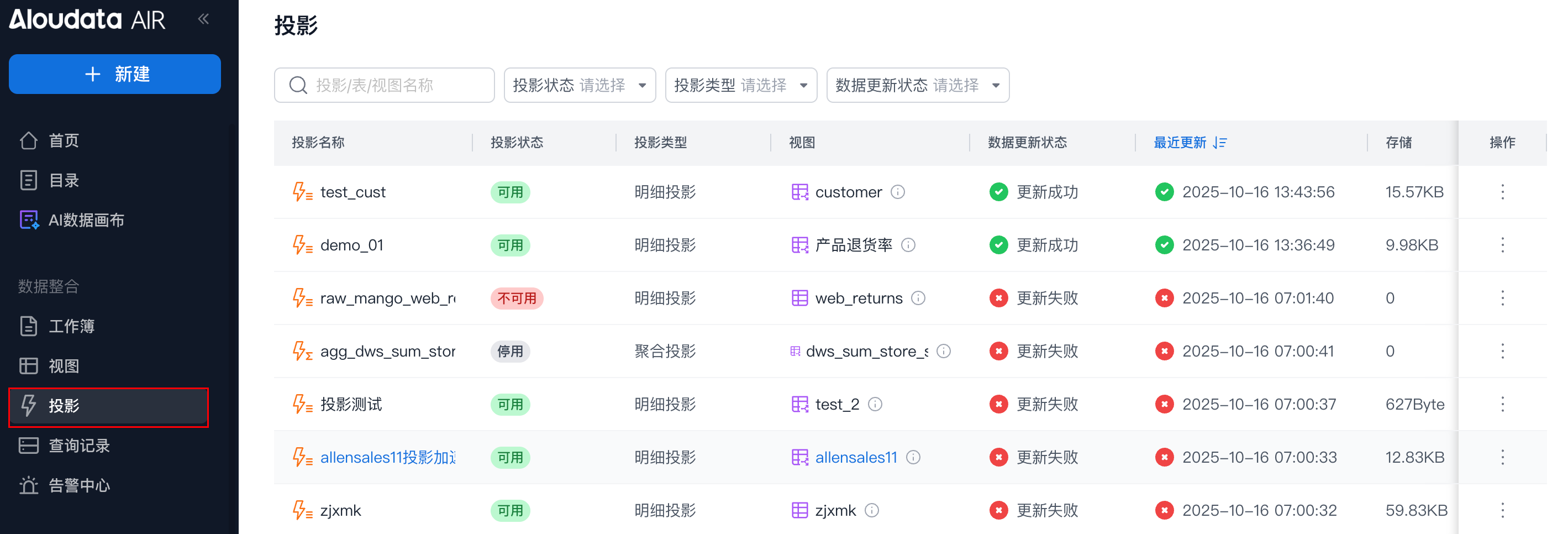The height and width of the screenshot is (534, 1568).
Task: Open more actions for the zjxmk row
Action: pyautogui.click(x=1502, y=510)
